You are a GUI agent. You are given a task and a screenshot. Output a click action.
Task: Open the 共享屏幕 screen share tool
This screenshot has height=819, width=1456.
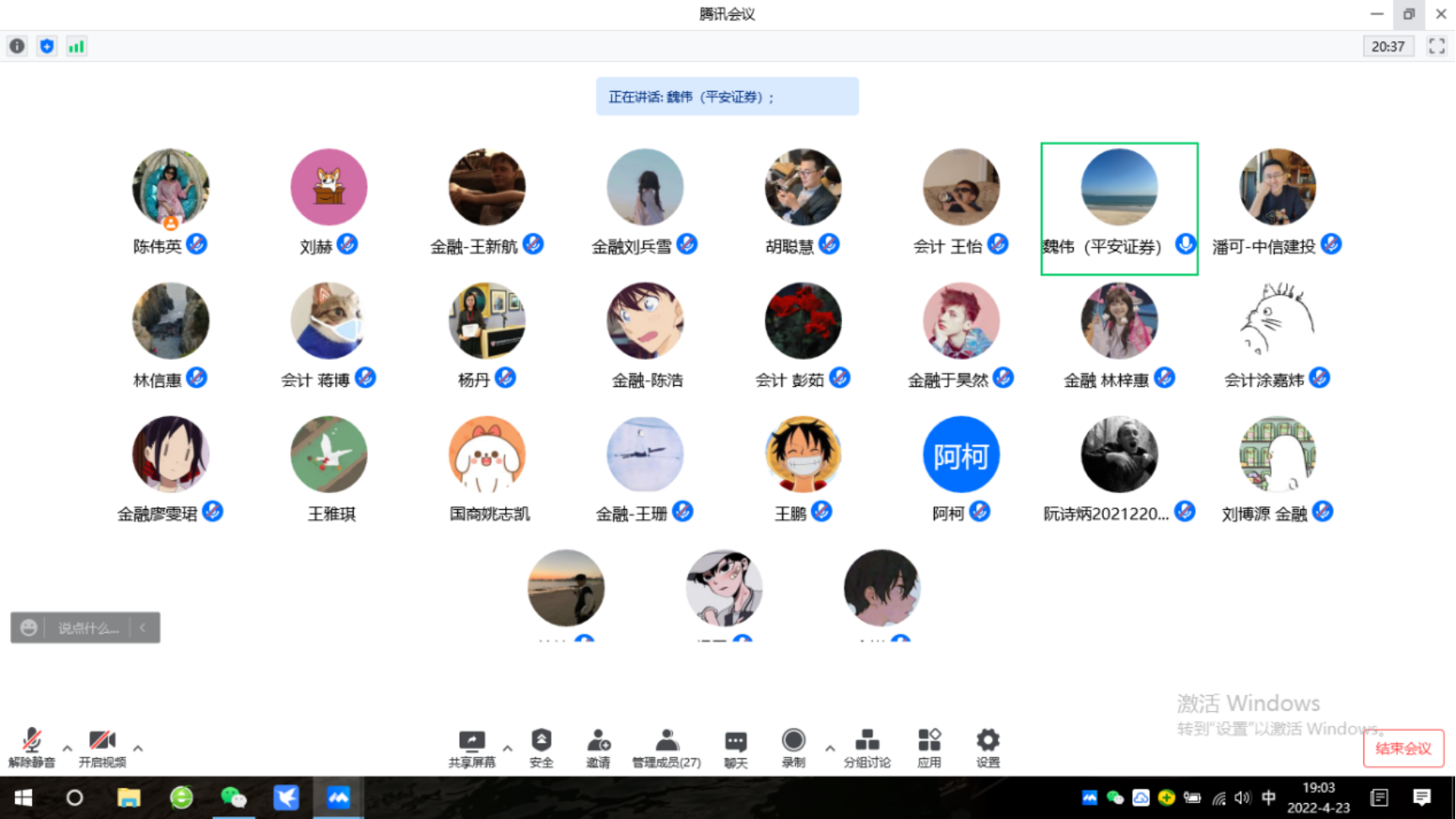(x=472, y=747)
